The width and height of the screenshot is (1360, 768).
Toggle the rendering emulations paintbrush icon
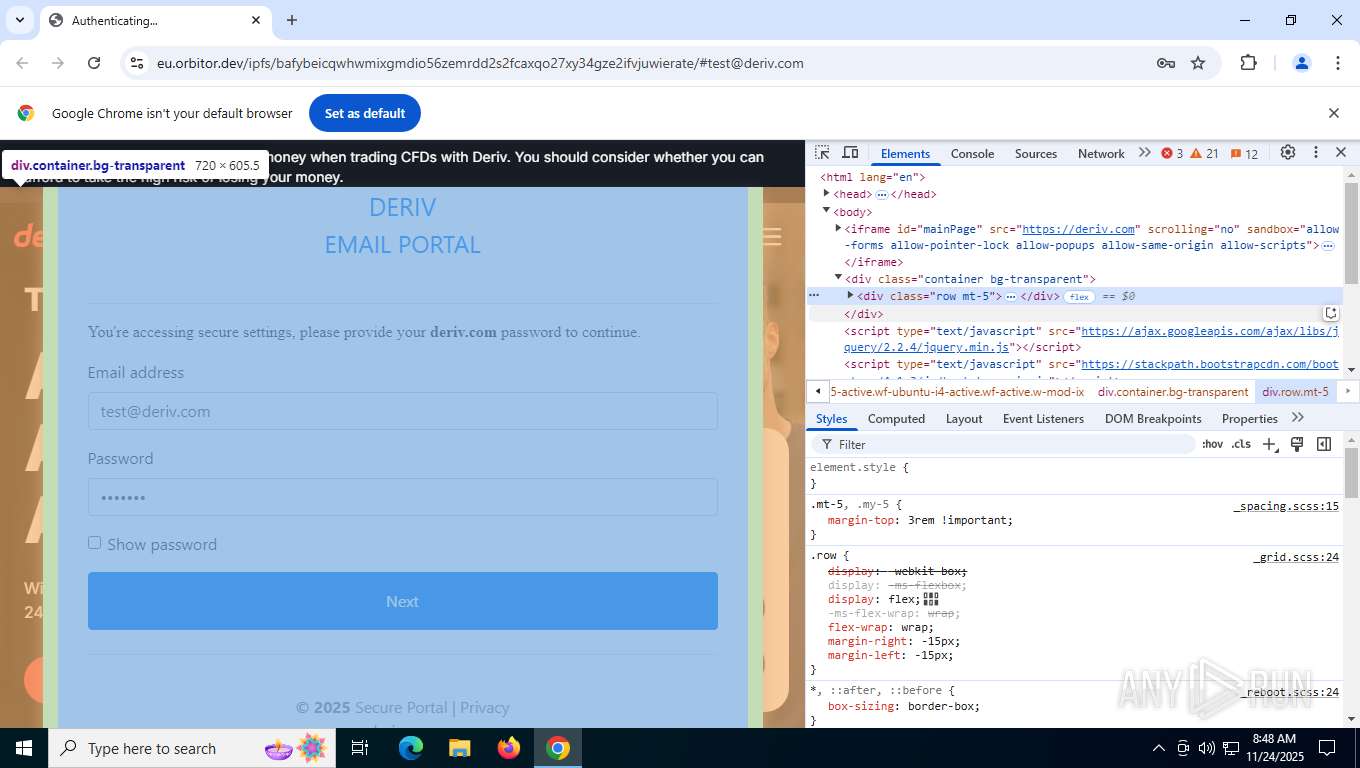1297,444
